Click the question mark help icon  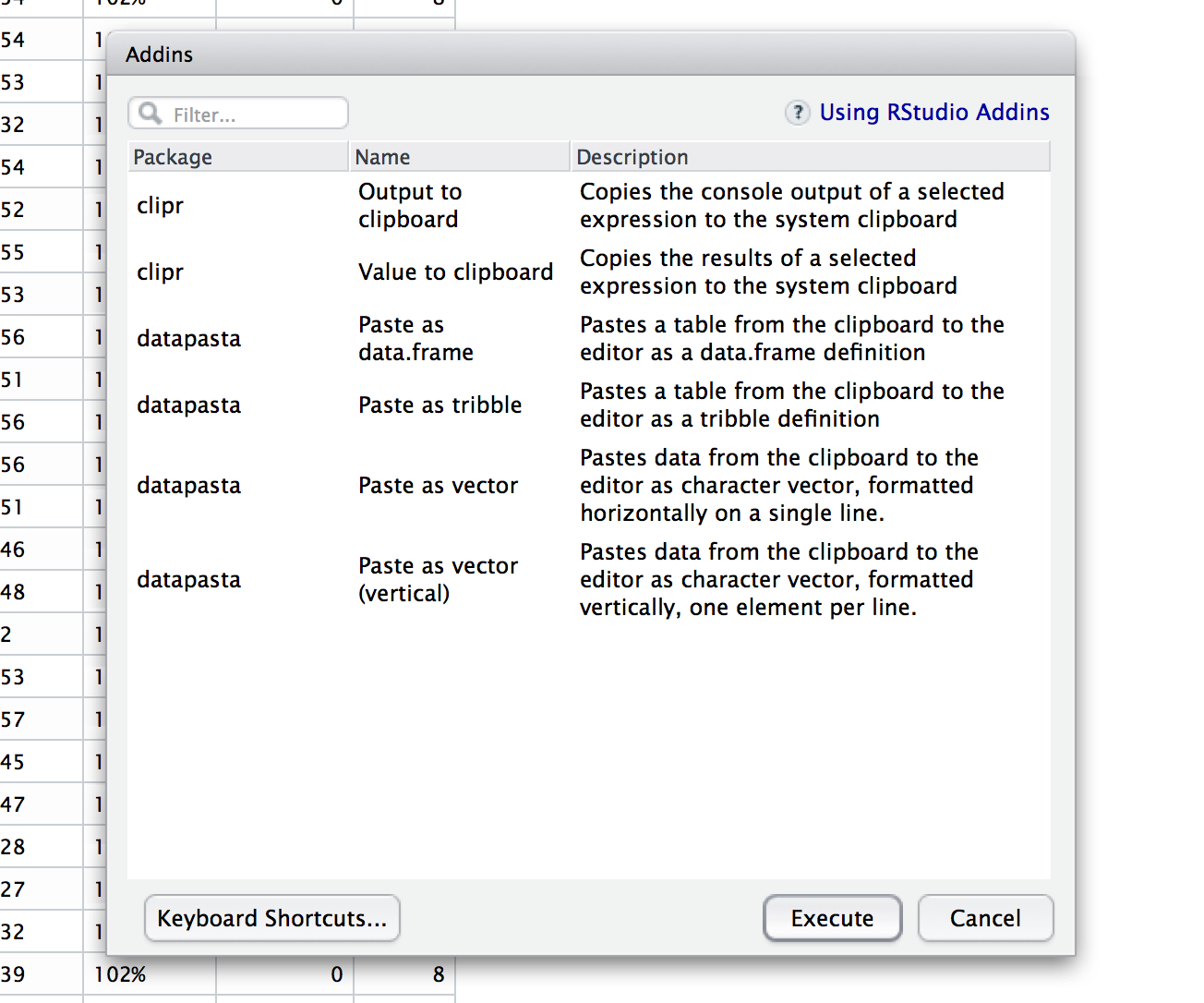[797, 113]
